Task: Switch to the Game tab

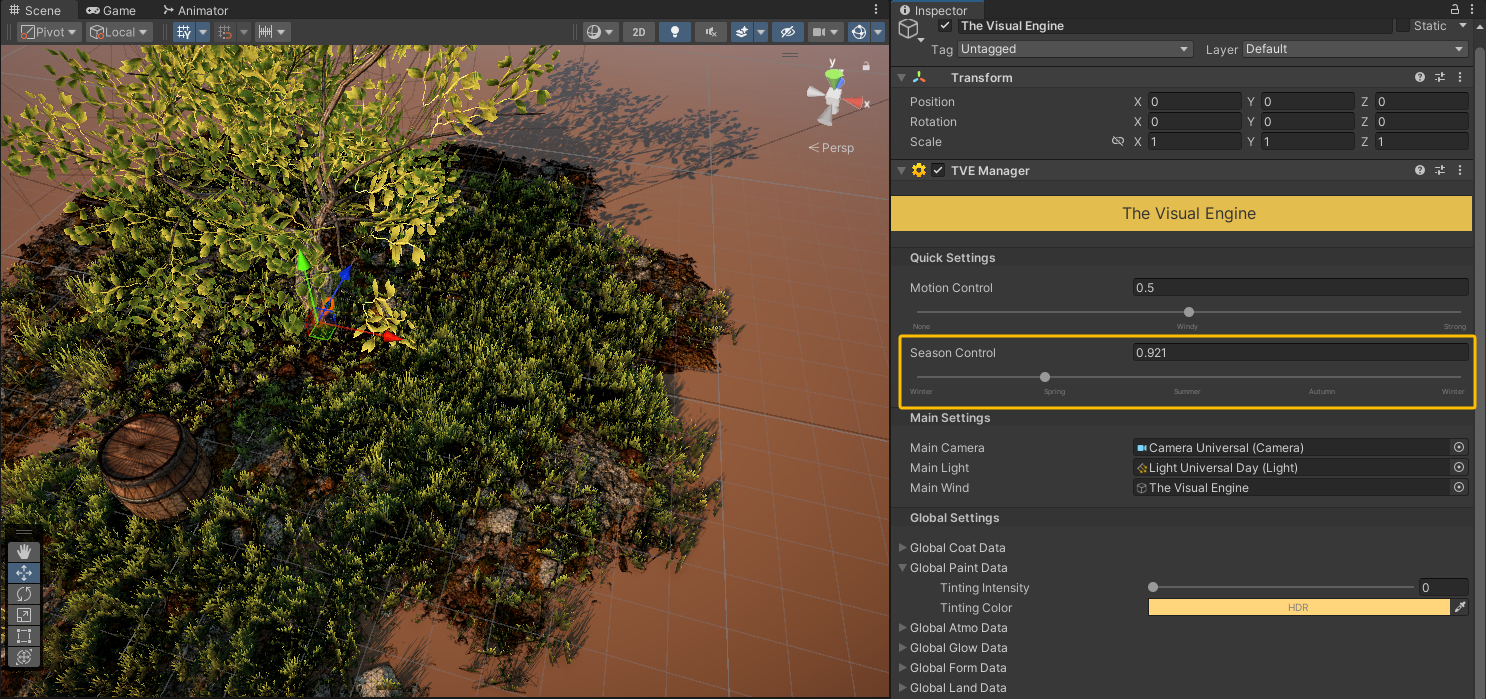Action: coord(111,10)
